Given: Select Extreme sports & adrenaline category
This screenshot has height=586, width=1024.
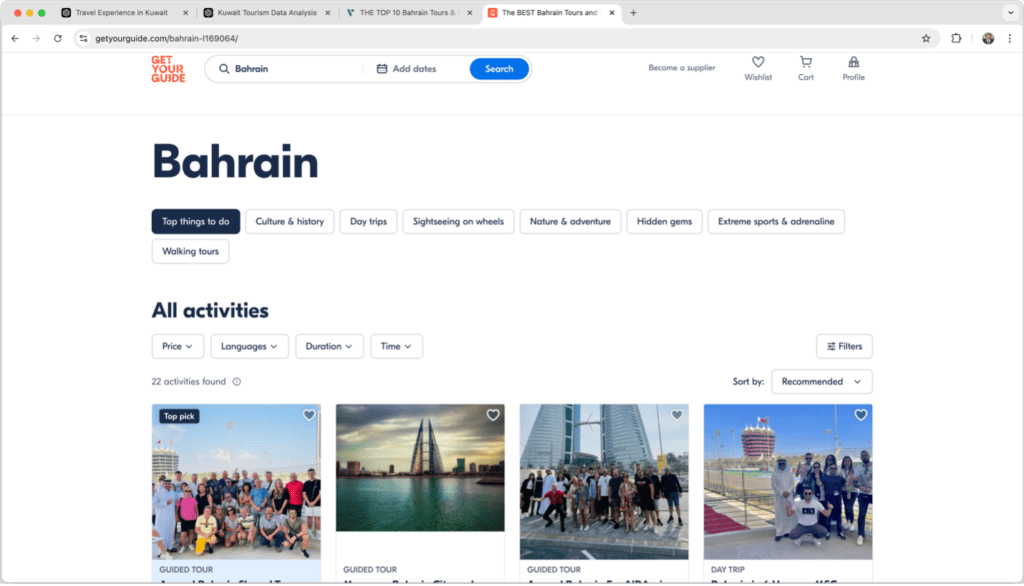Looking at the screenshot, I should click(x=776, y=221).
